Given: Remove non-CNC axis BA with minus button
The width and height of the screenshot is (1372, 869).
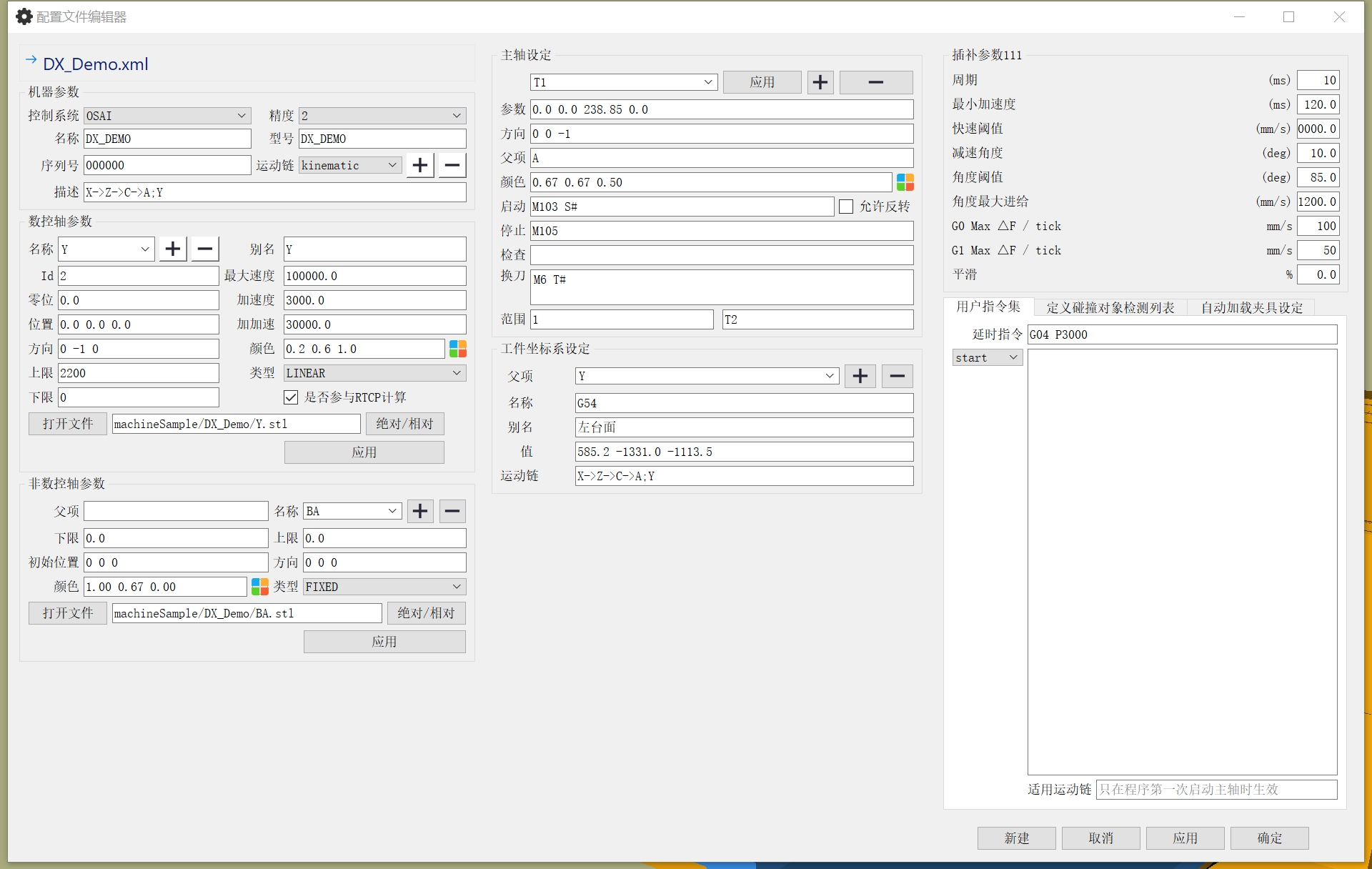Looking at the screenshot, I should click(x=452, y=511).
